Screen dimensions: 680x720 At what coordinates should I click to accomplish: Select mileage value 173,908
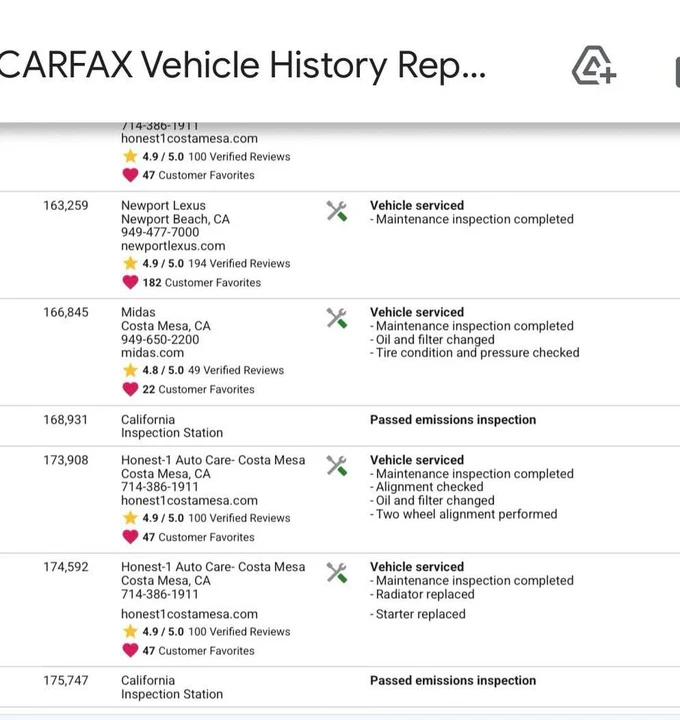[x=66, y=460]
